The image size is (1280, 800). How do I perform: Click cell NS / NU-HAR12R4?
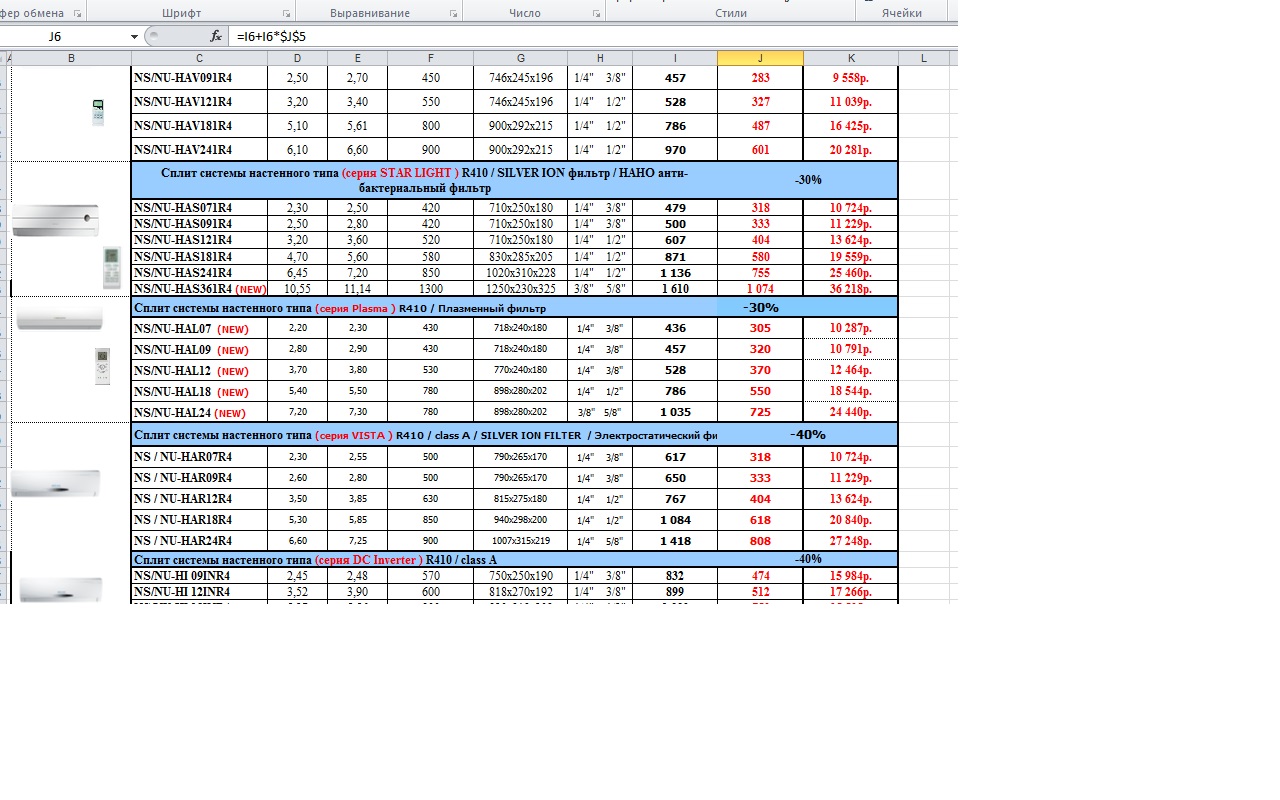(x=199, y=499)
